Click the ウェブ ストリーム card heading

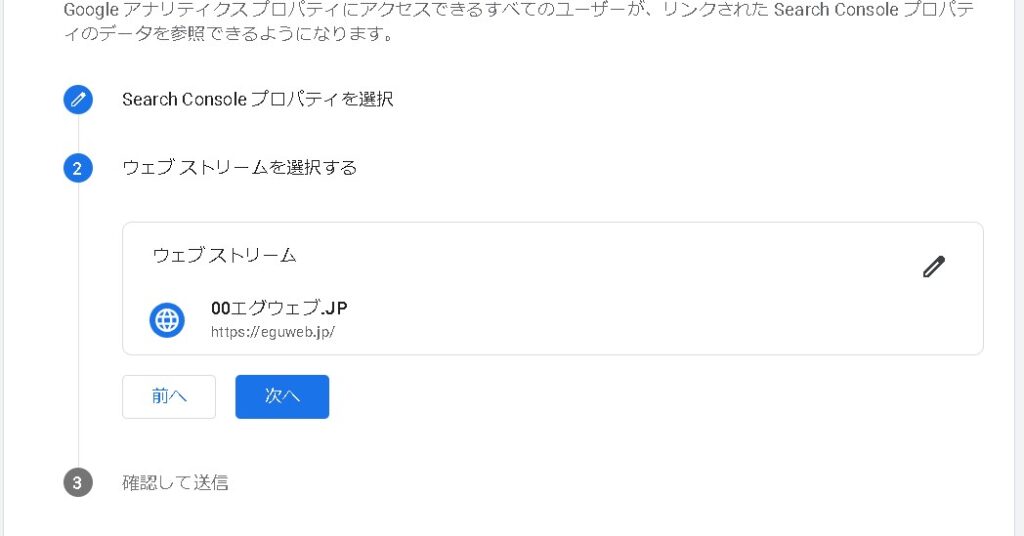point(225,255)
